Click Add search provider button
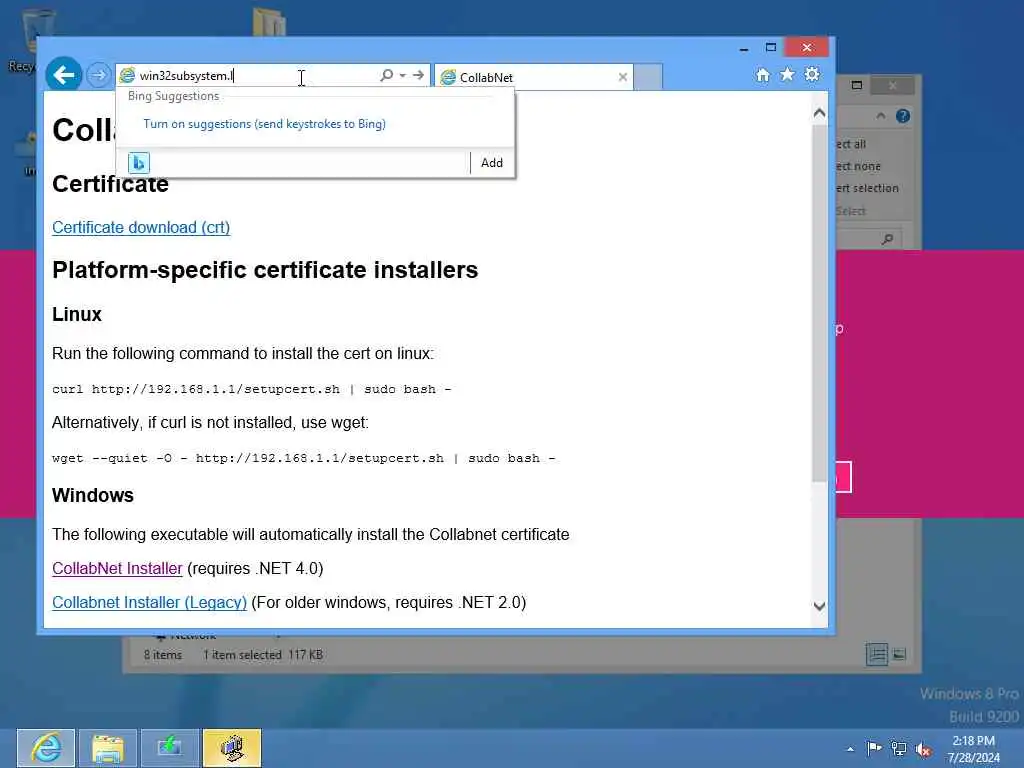 [492, 163]
